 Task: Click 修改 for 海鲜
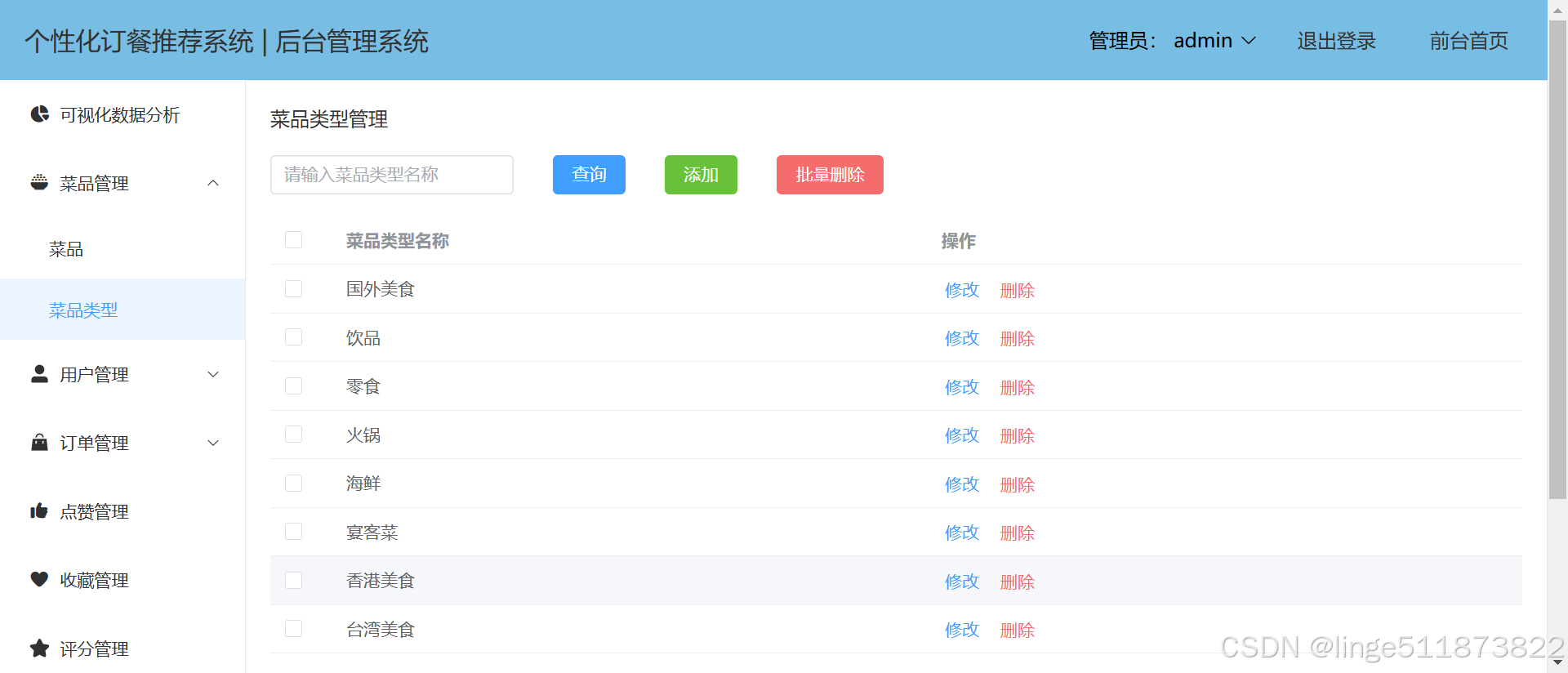(962, 484)
